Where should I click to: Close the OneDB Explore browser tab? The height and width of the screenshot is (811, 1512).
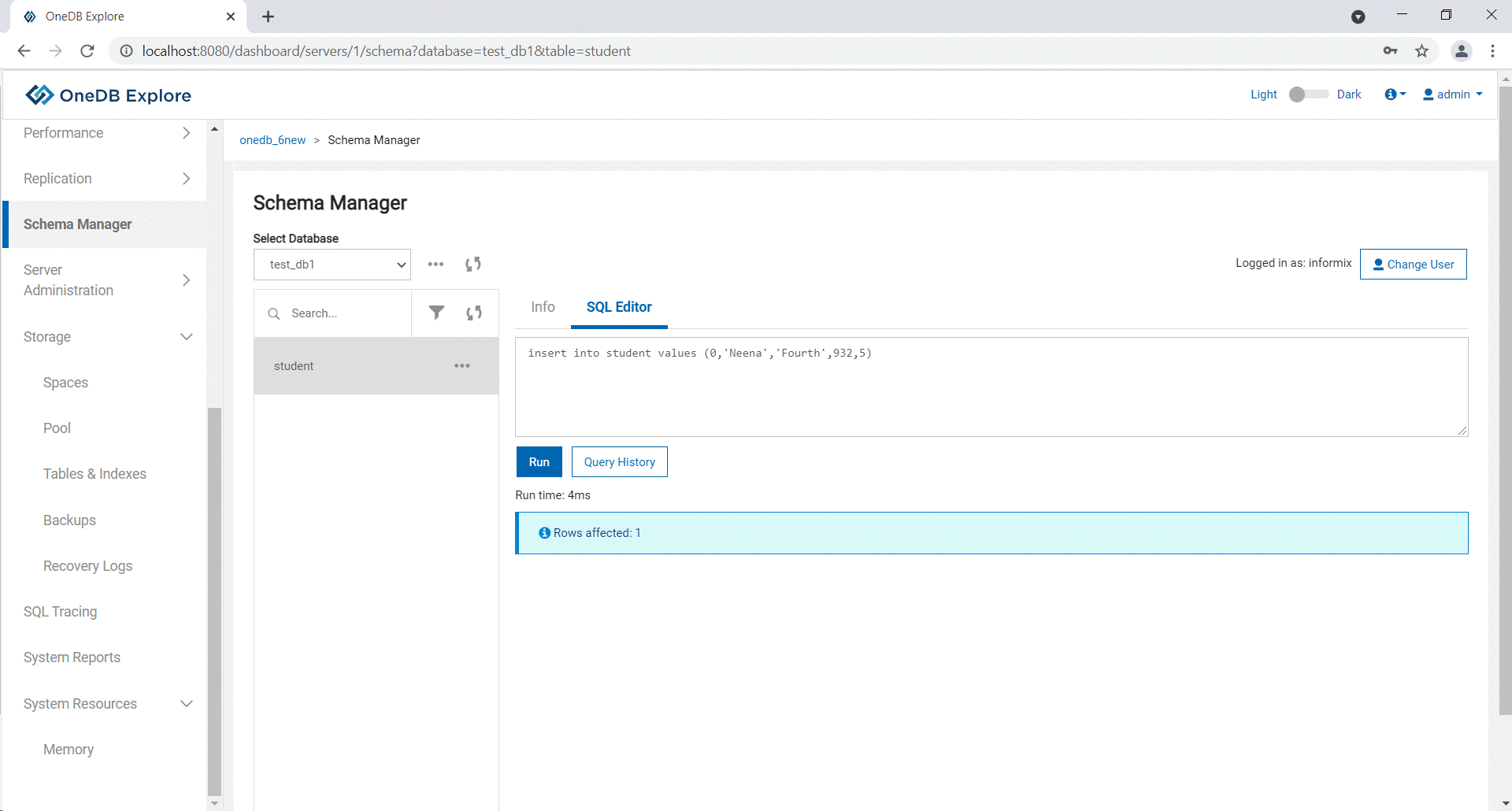(231, 17)
